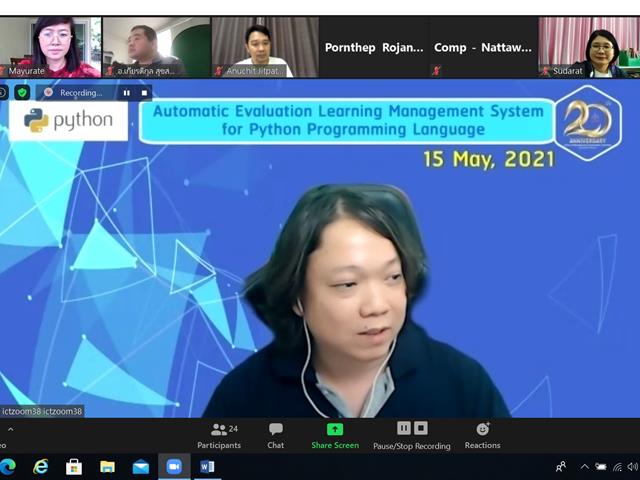Select Sudarat's video thumbnail
Viewport: 640px width, 480px height.
[x=589, y=47]
